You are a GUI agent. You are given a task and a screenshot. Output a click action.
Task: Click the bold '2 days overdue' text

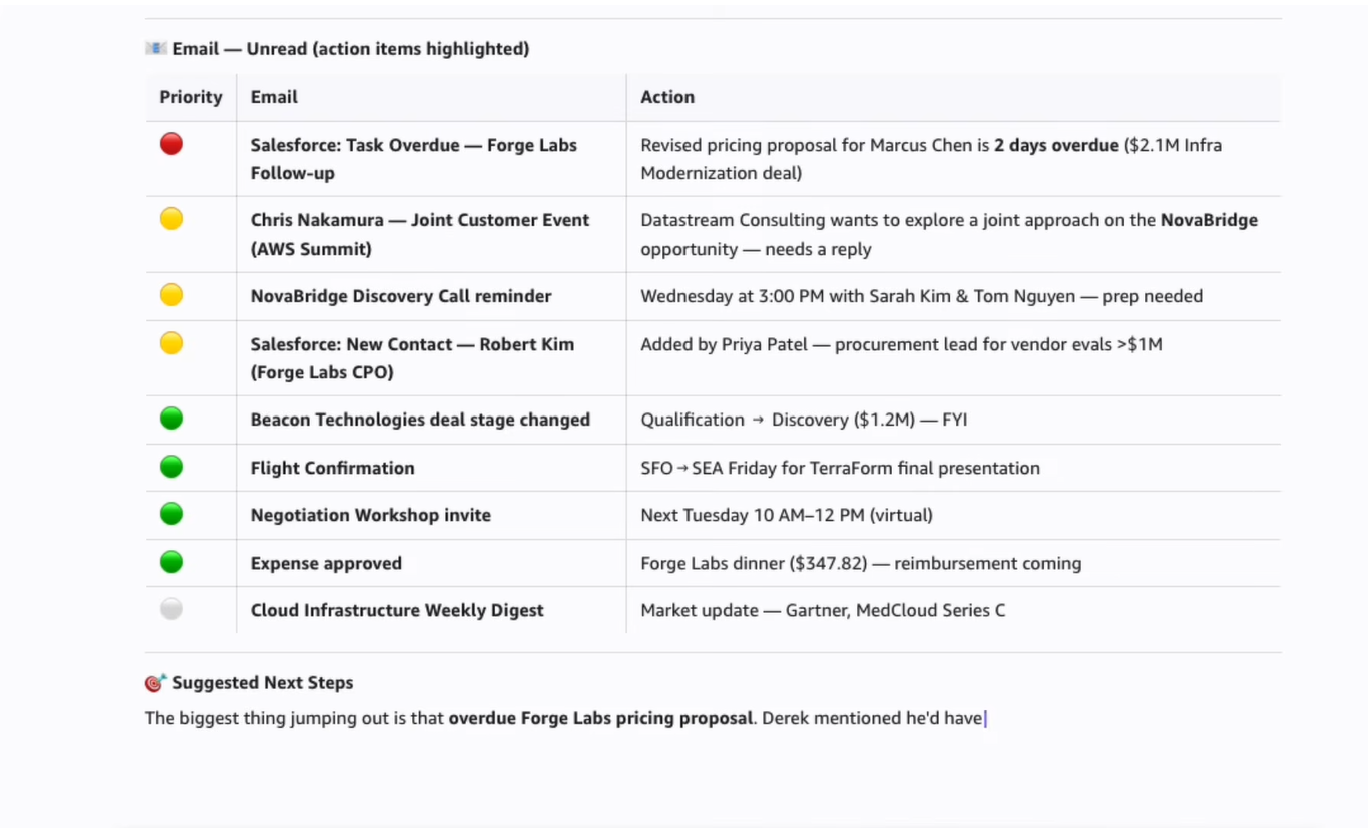tap(1055, 145)
